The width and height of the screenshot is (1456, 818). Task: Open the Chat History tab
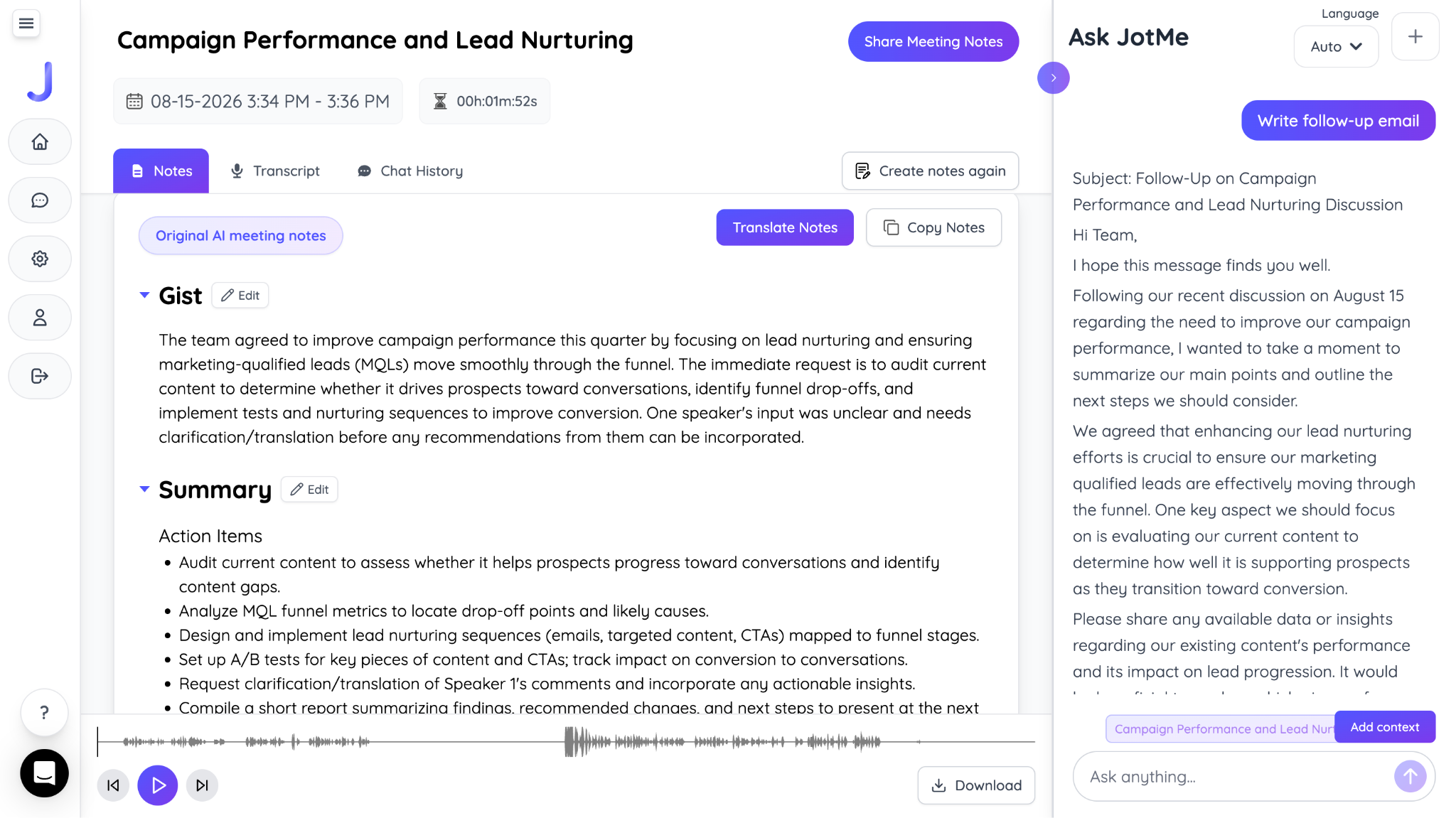pyautogui.click(x=410, y=171)
